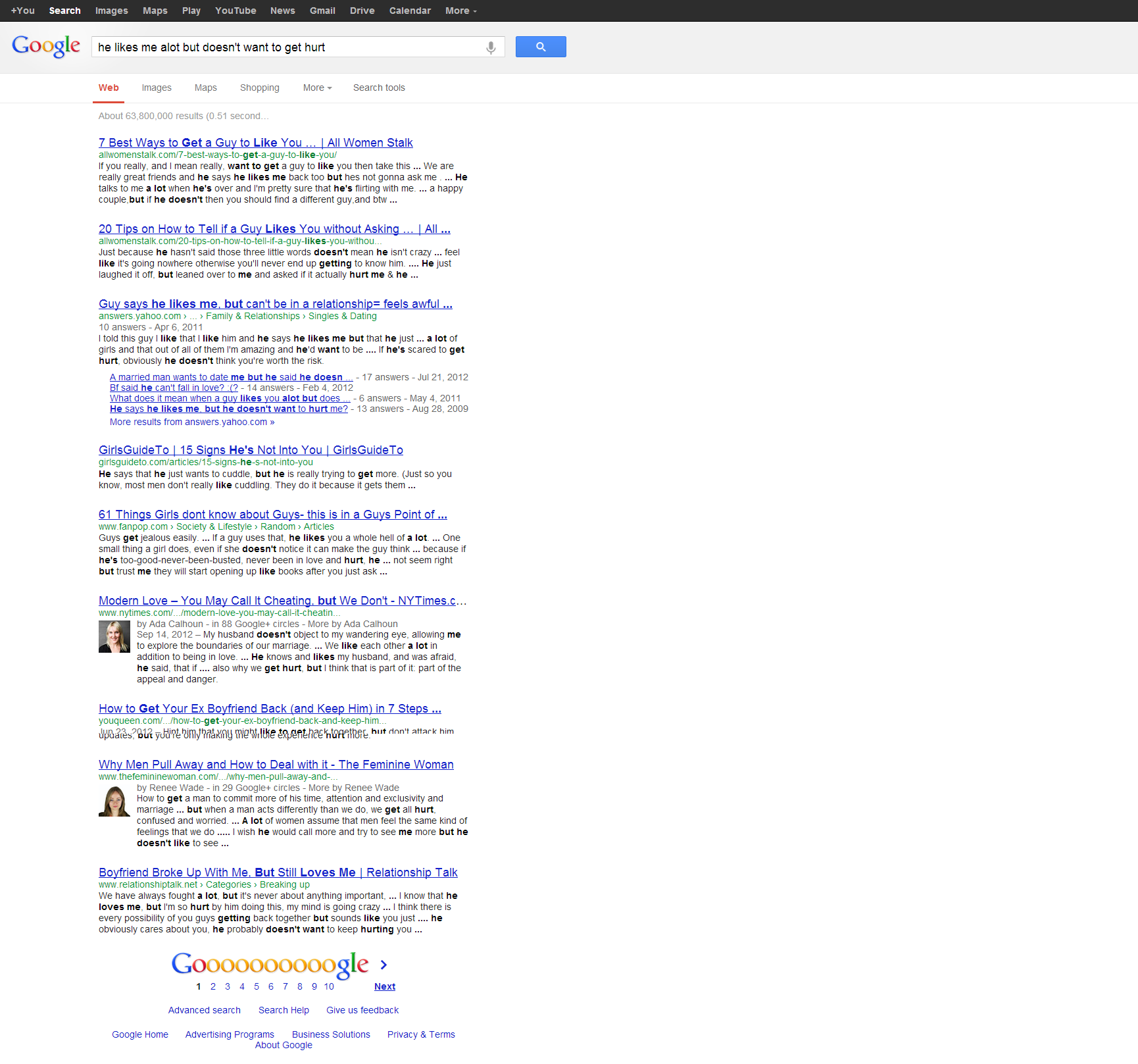The width and height of the screenshot is (1138, 1064).
Task: Open Advertising Programs footer link
Action: pyautogui.click(x=230, y=1034)
